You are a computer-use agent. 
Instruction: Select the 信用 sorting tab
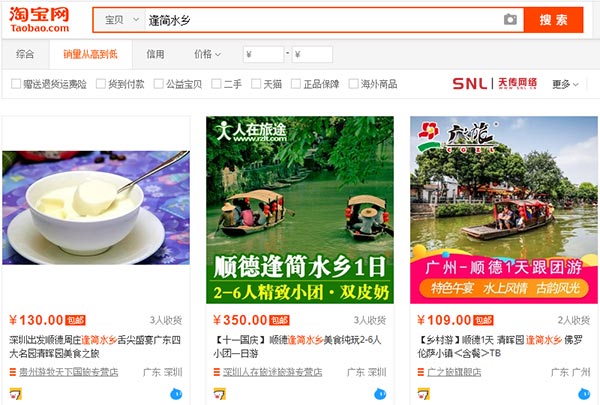click(155, 54)
